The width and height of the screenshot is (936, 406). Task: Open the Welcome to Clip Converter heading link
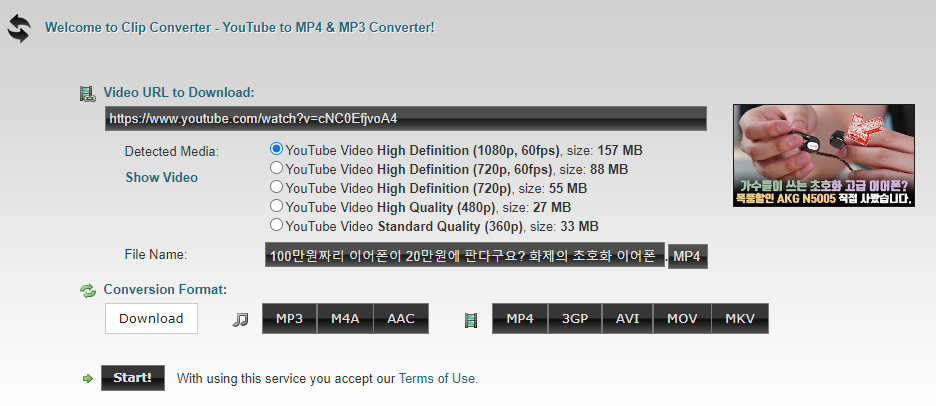240,27
